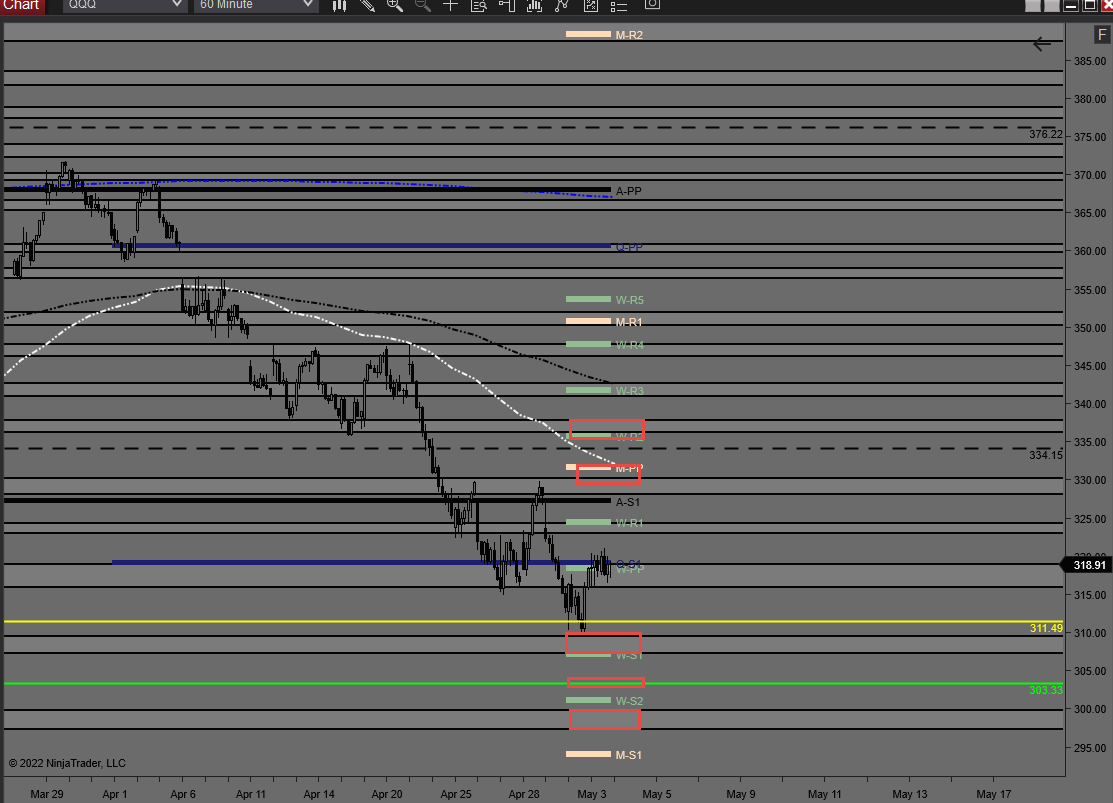1113x803 pixels.
Task: Click the camera screenshot icon
Action: 652,4
